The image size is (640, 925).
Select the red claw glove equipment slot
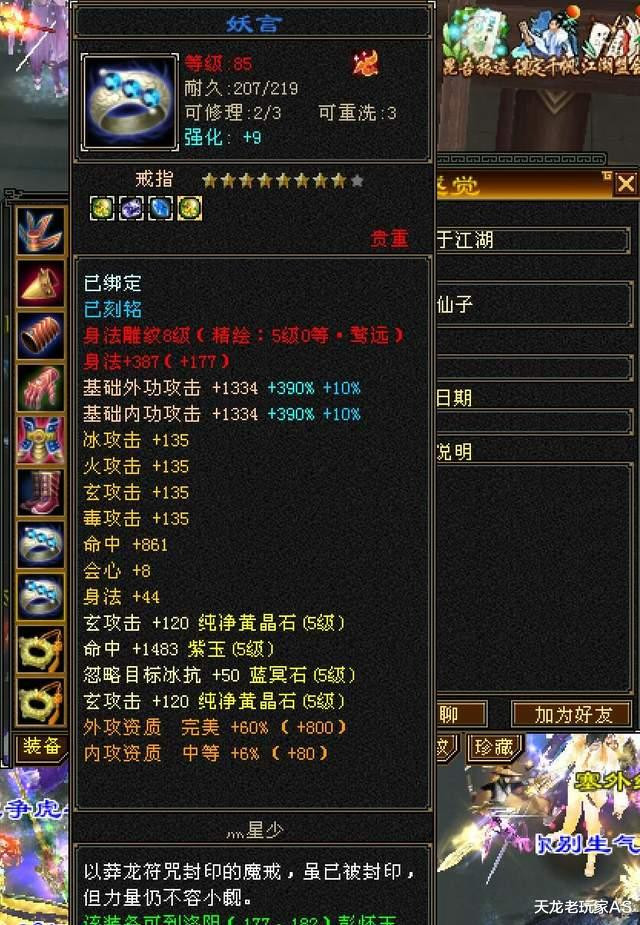pyautogui.click(x=40, y=388)
